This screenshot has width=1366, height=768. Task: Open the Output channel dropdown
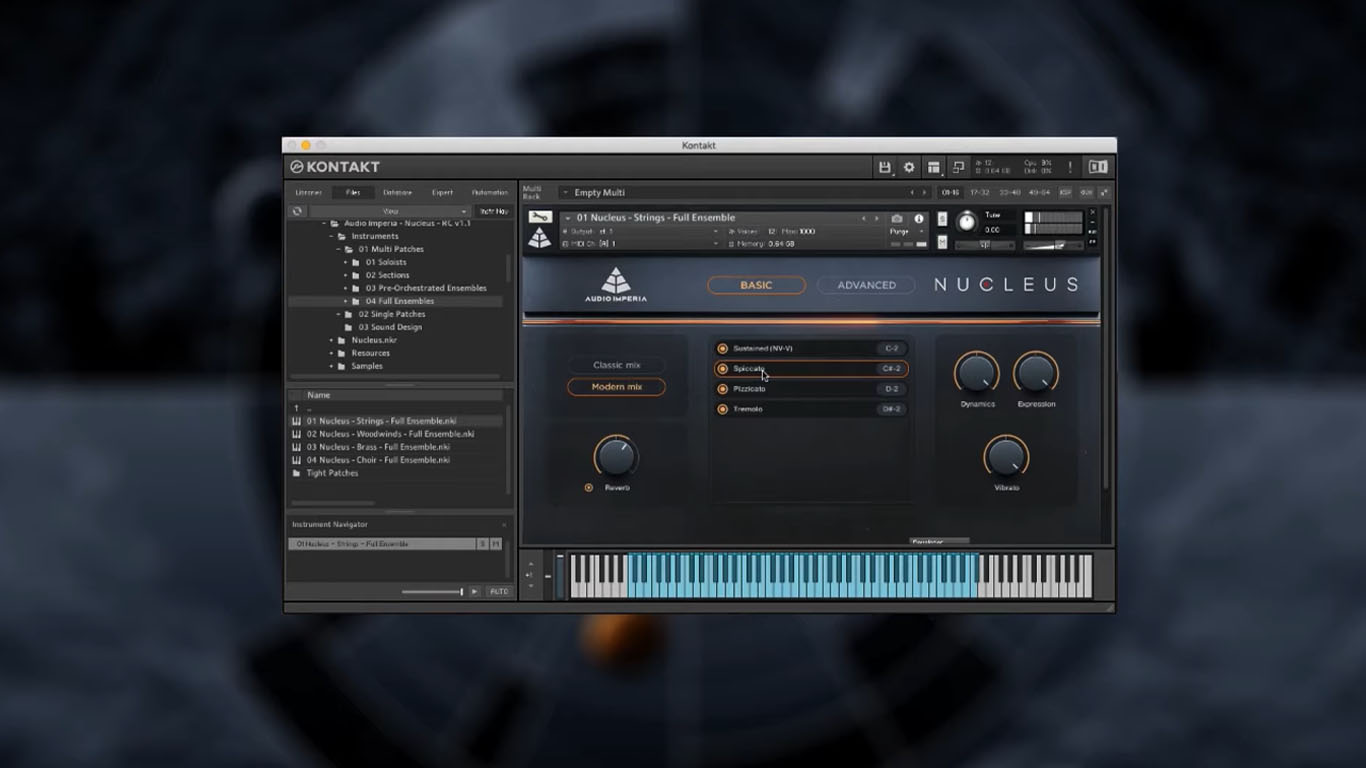pos(716,231)
